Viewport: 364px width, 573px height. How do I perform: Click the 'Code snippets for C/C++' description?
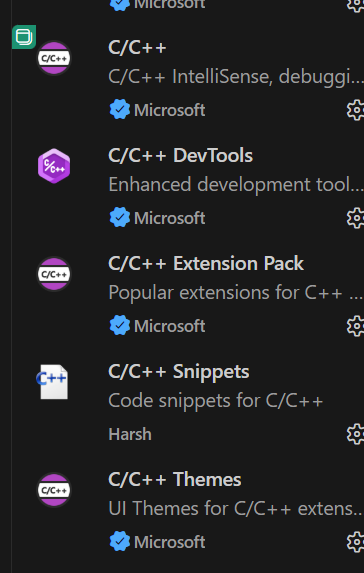click(216, 401)
